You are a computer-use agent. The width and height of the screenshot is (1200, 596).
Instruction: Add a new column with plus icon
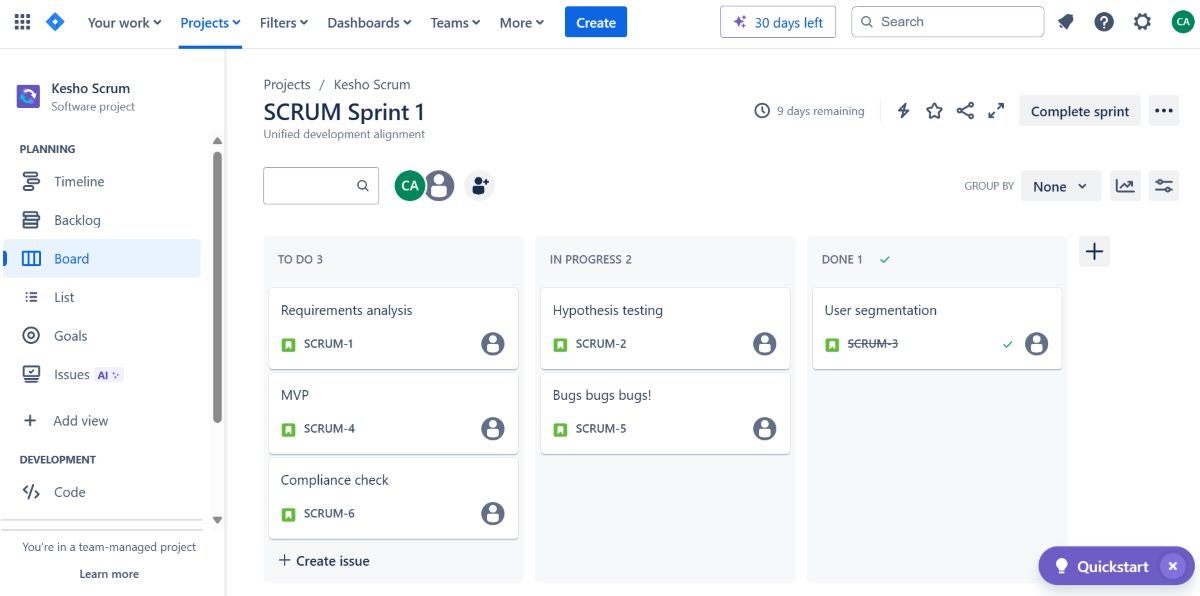pyautogui.click(x=1095, y=252)
